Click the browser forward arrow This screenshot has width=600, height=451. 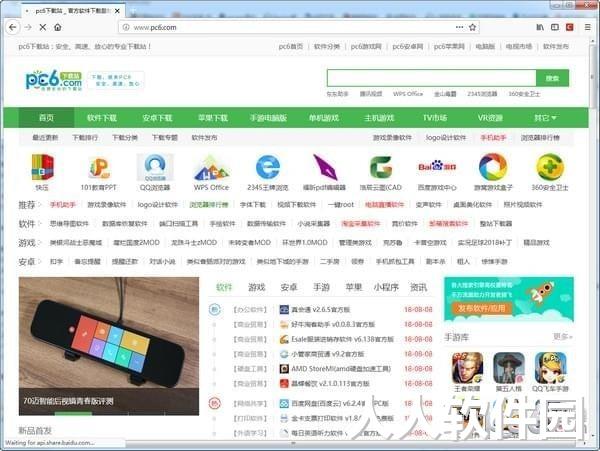click(28, 27)
